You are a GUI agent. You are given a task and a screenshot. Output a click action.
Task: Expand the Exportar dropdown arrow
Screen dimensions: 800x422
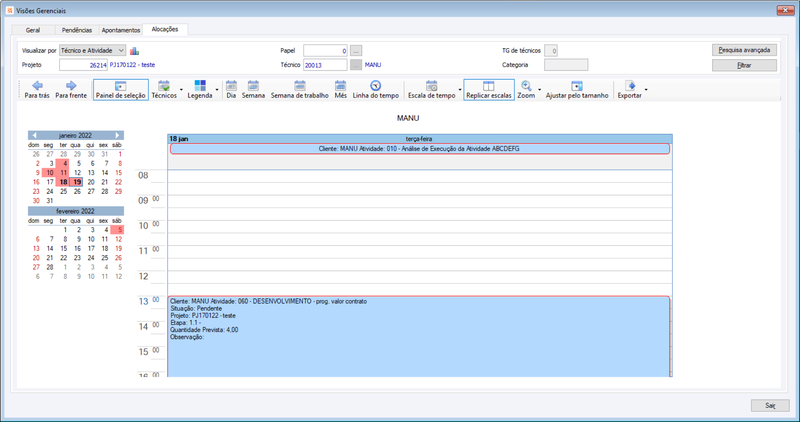[646, 90]
